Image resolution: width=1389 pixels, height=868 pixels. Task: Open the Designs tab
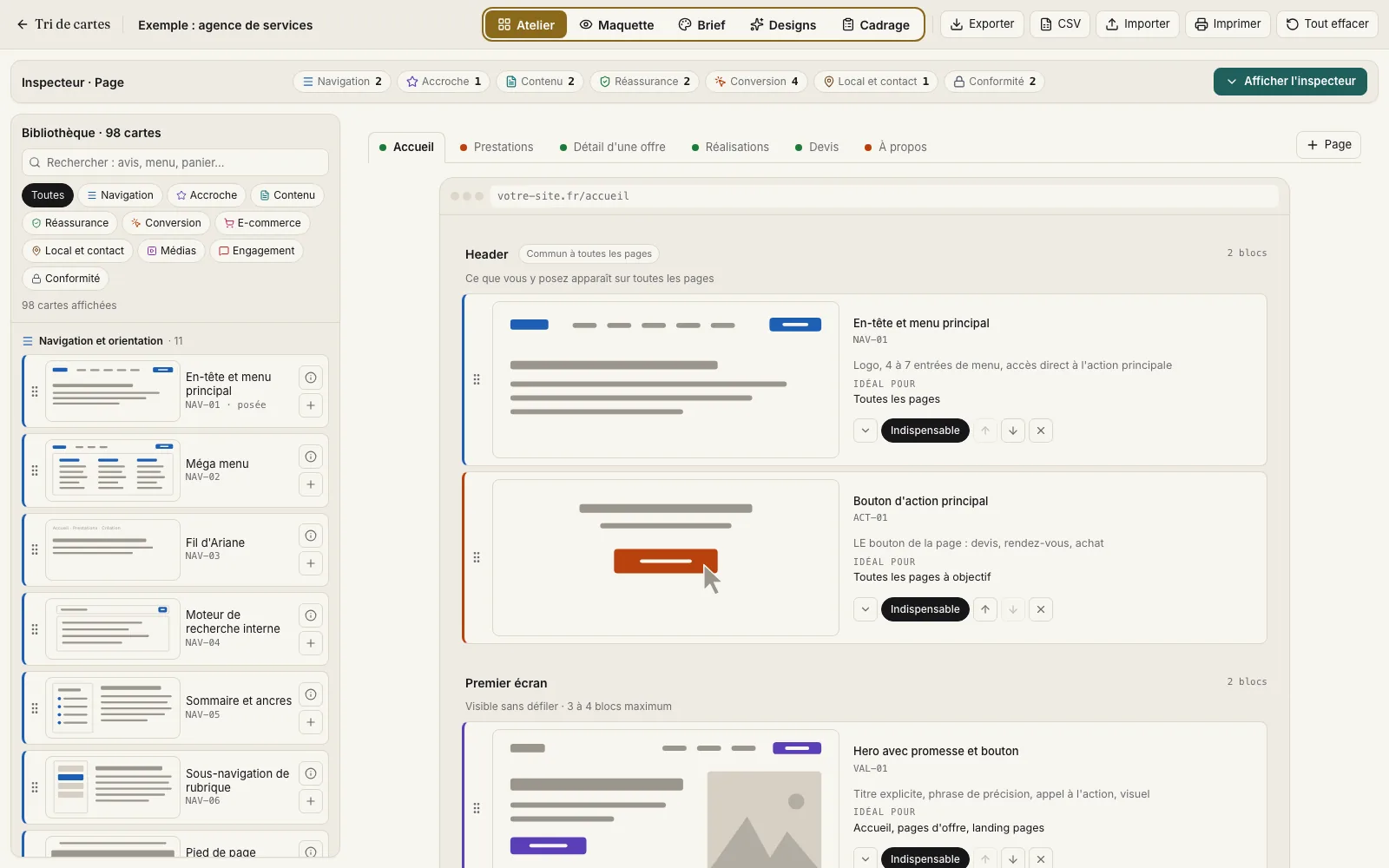click(783, 24)
